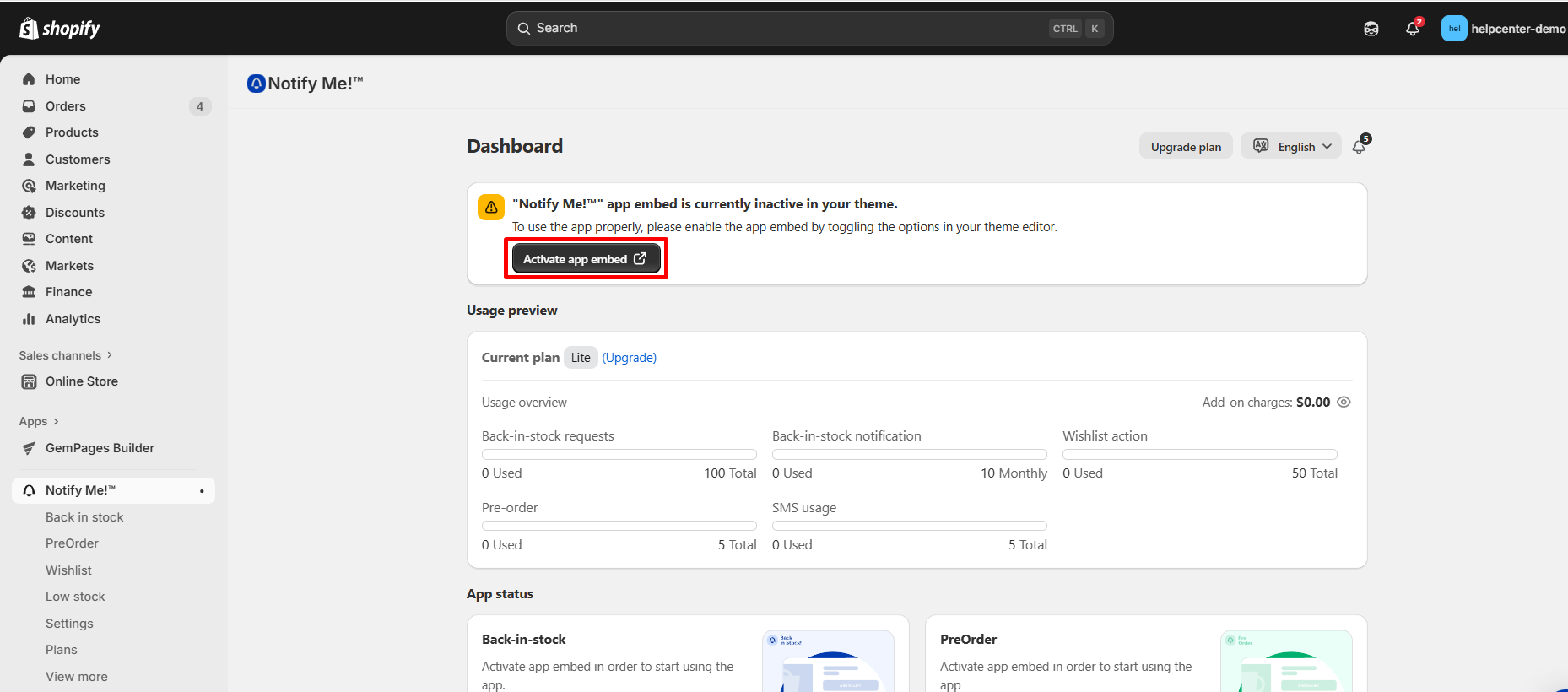Open the Sidekick assistant icon in header
Viewport: 1568px width, 692px height.
click(x=1371, y=29)
